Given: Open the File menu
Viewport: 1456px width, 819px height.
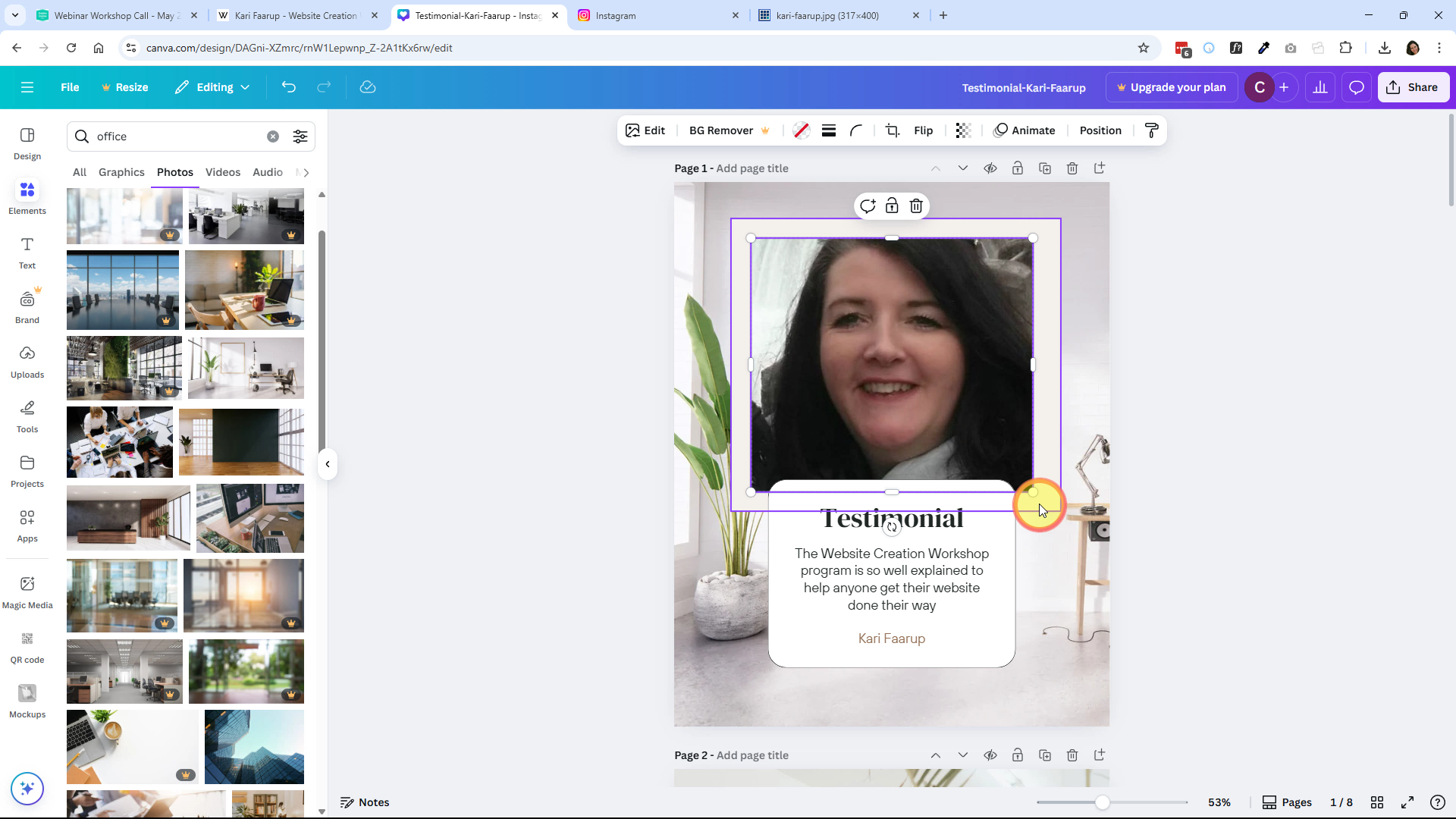Looking at the screenshot, I should coord(70,87).
